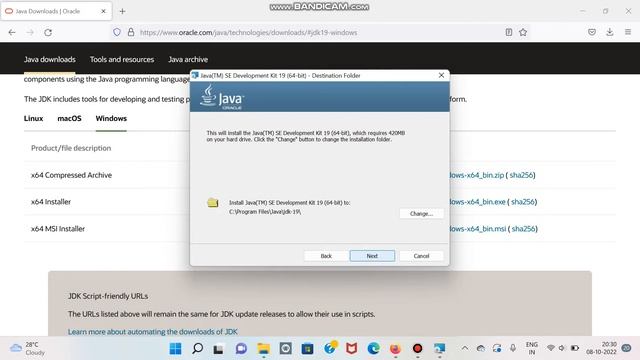The width and height of the screenshot is (640, 360).
Task: Reload the Oracle page
Action: pyautogui.click(x=48, y=32)
